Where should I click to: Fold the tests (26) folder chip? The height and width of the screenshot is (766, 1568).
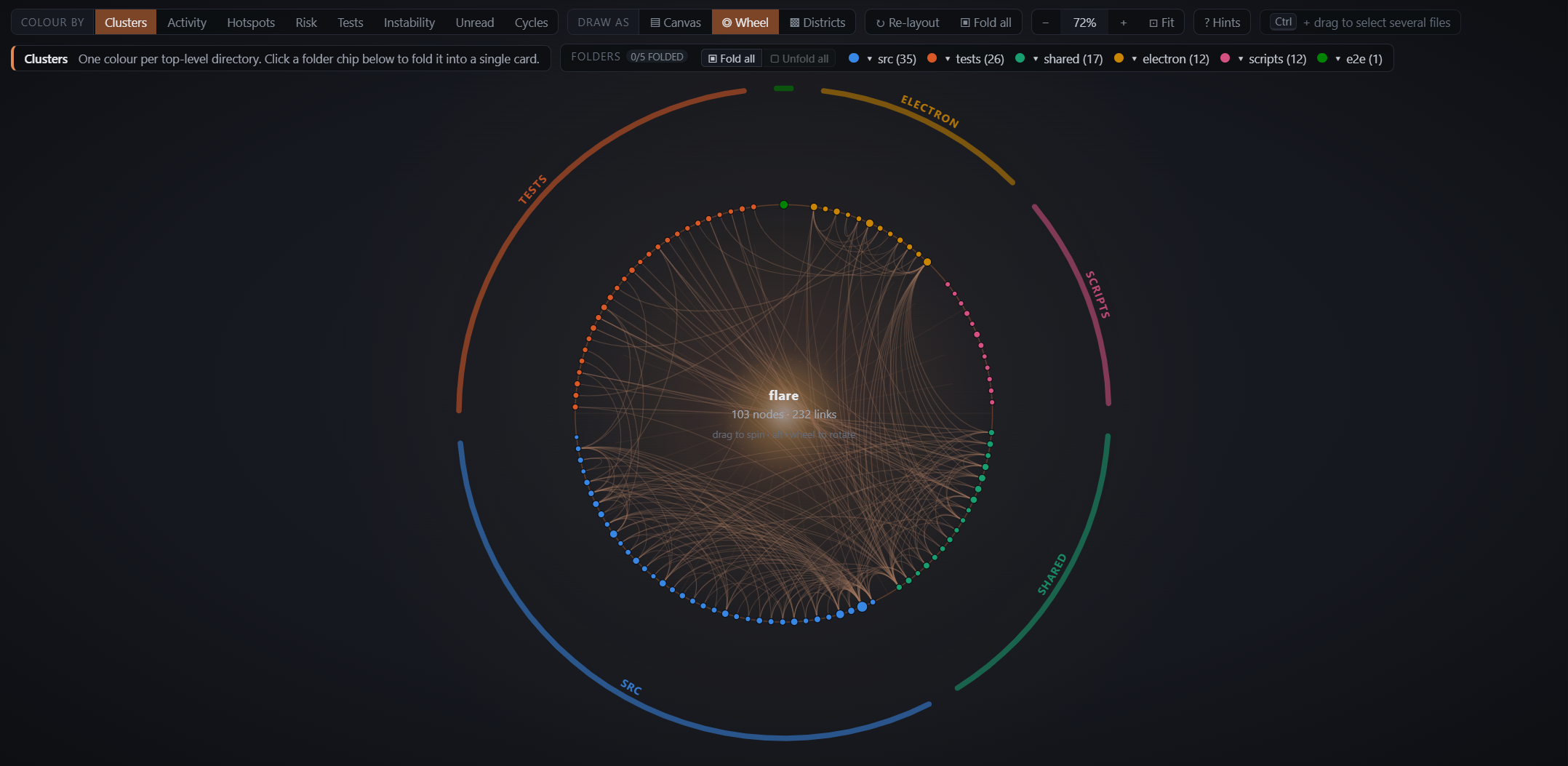(x=974, y=59)
